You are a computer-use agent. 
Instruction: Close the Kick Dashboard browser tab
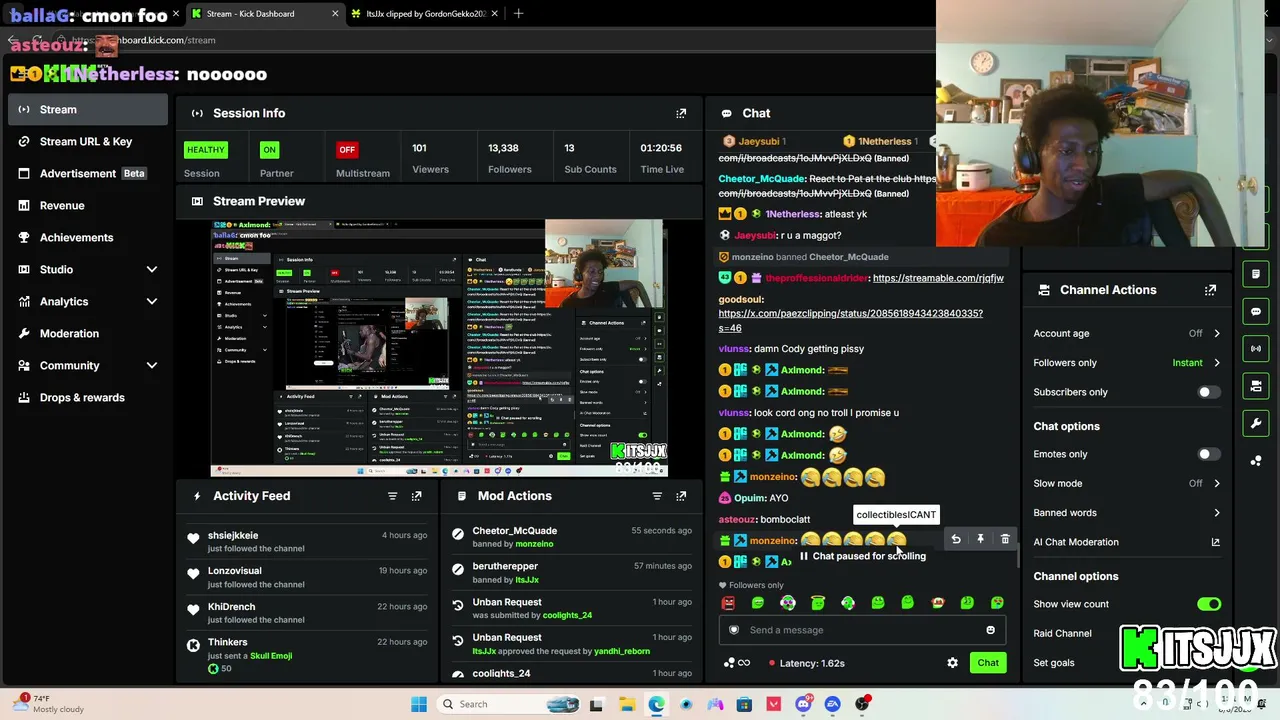click(335, 14)
